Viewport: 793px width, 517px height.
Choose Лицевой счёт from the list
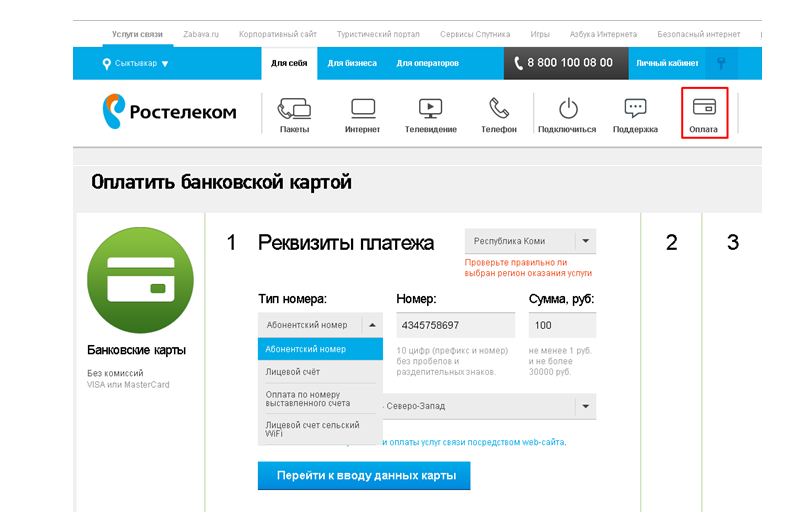pyautogui.click(x=292, y=372)
